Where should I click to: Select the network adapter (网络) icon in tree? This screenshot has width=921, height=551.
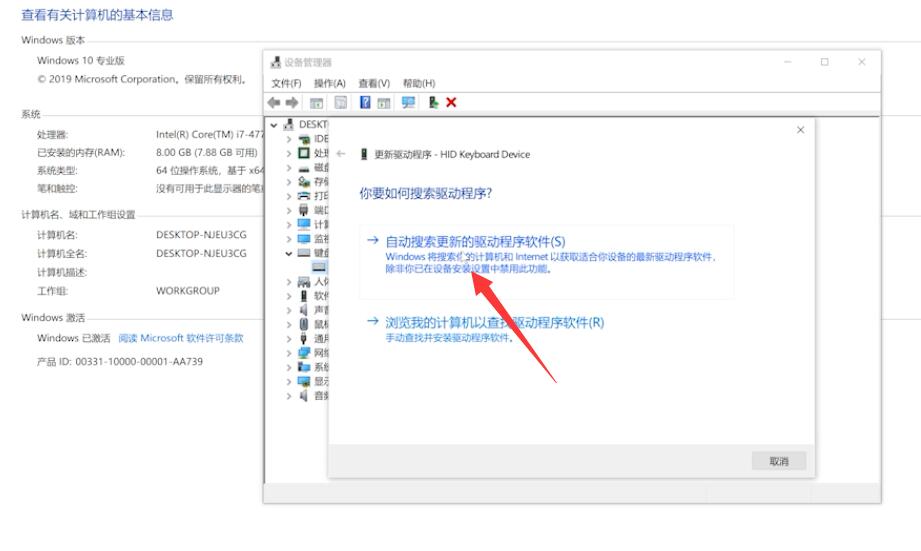(x=304, y=353)
